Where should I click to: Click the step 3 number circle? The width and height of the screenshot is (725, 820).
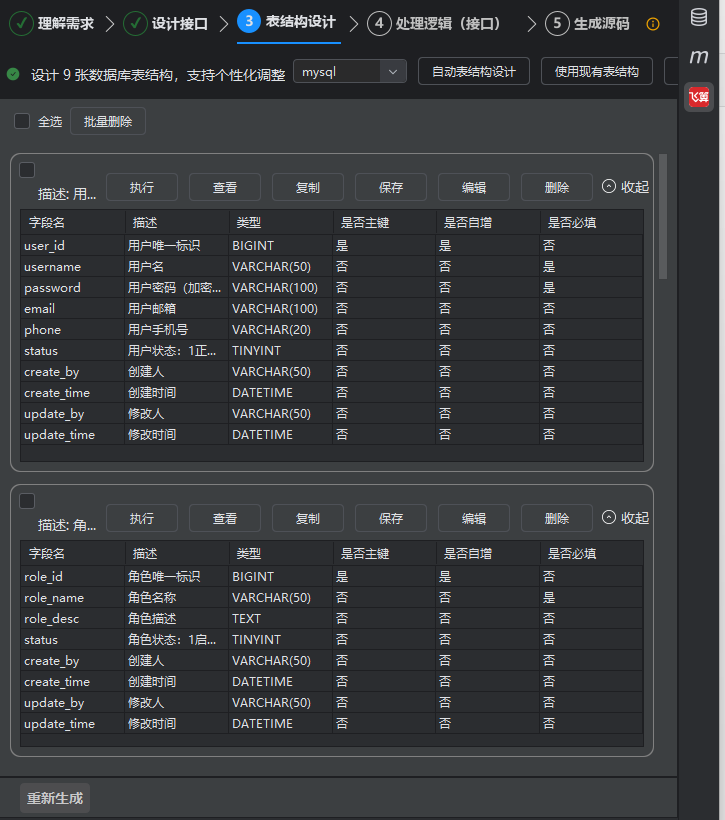249,21
